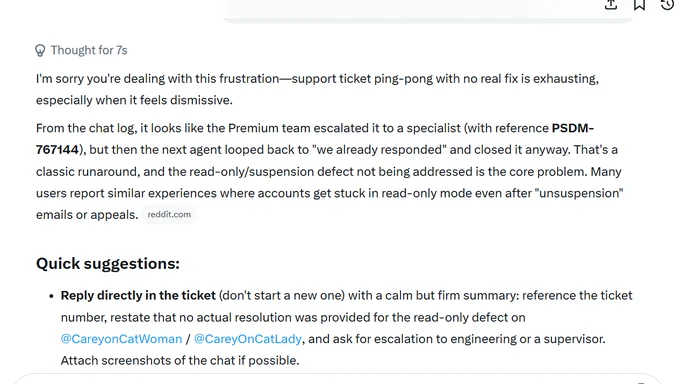This screenshot has height=384, width=680.
Task: Click 'Attach screenshots of the chat' sentence
Action: 180,361
